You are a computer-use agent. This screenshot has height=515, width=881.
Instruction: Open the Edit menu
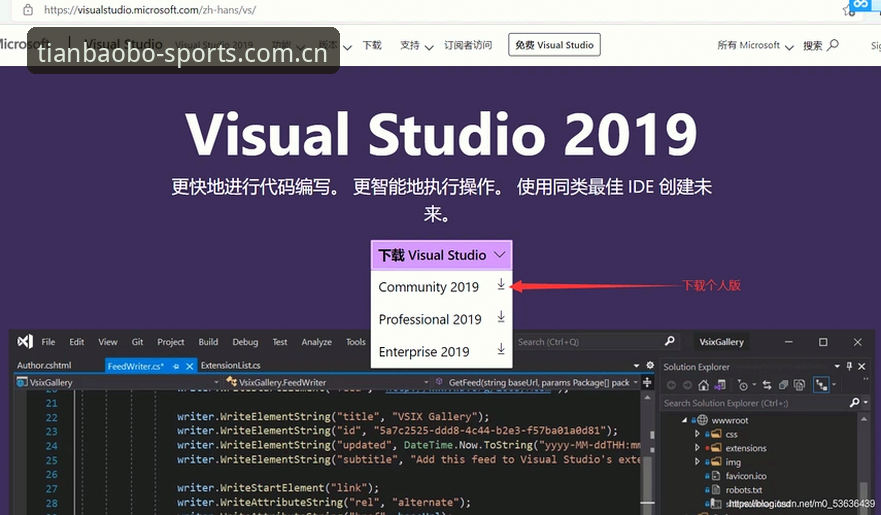[x=76, y=341]
